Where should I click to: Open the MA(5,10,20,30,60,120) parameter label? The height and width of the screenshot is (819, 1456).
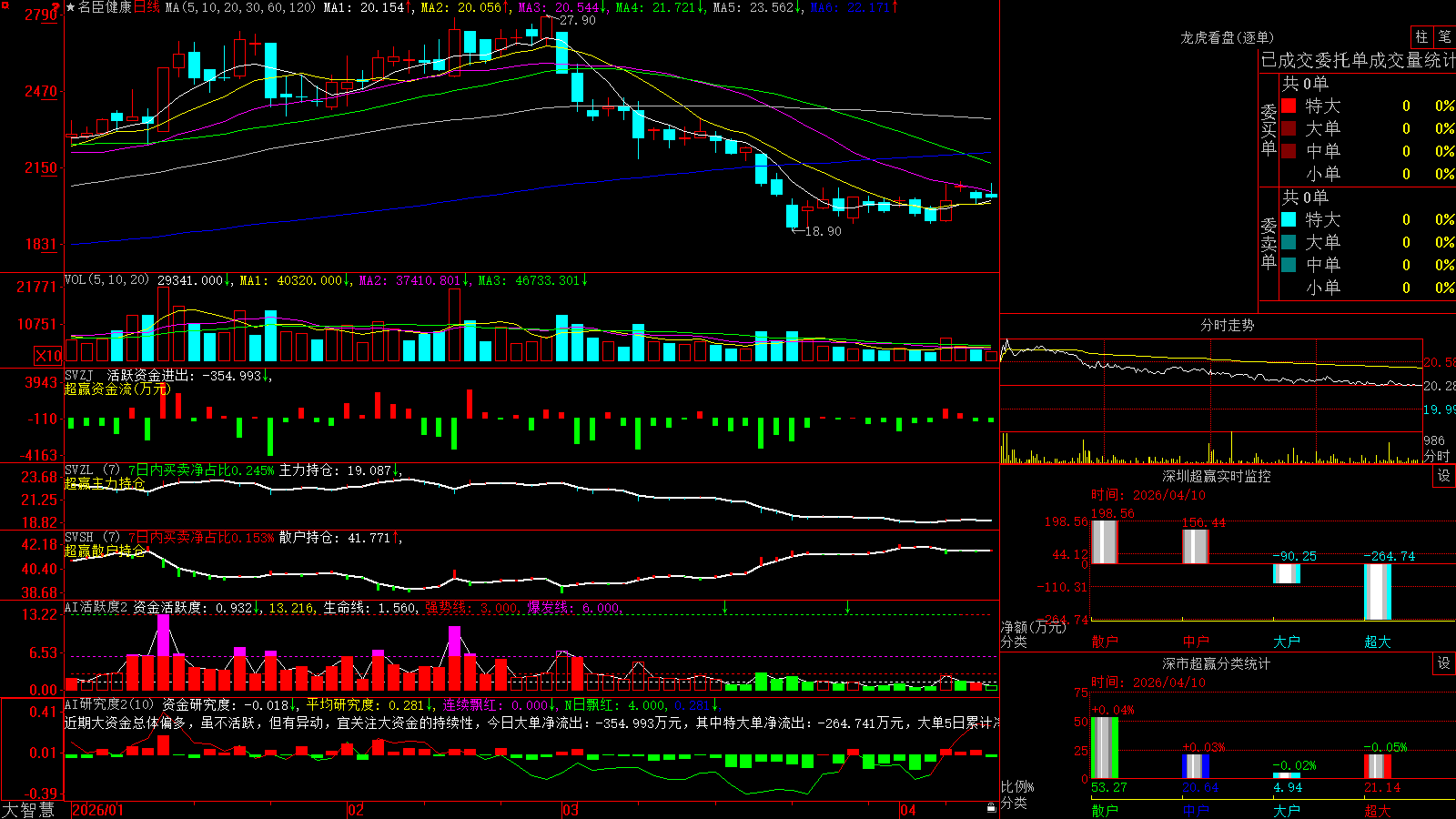tap(241, 7)
